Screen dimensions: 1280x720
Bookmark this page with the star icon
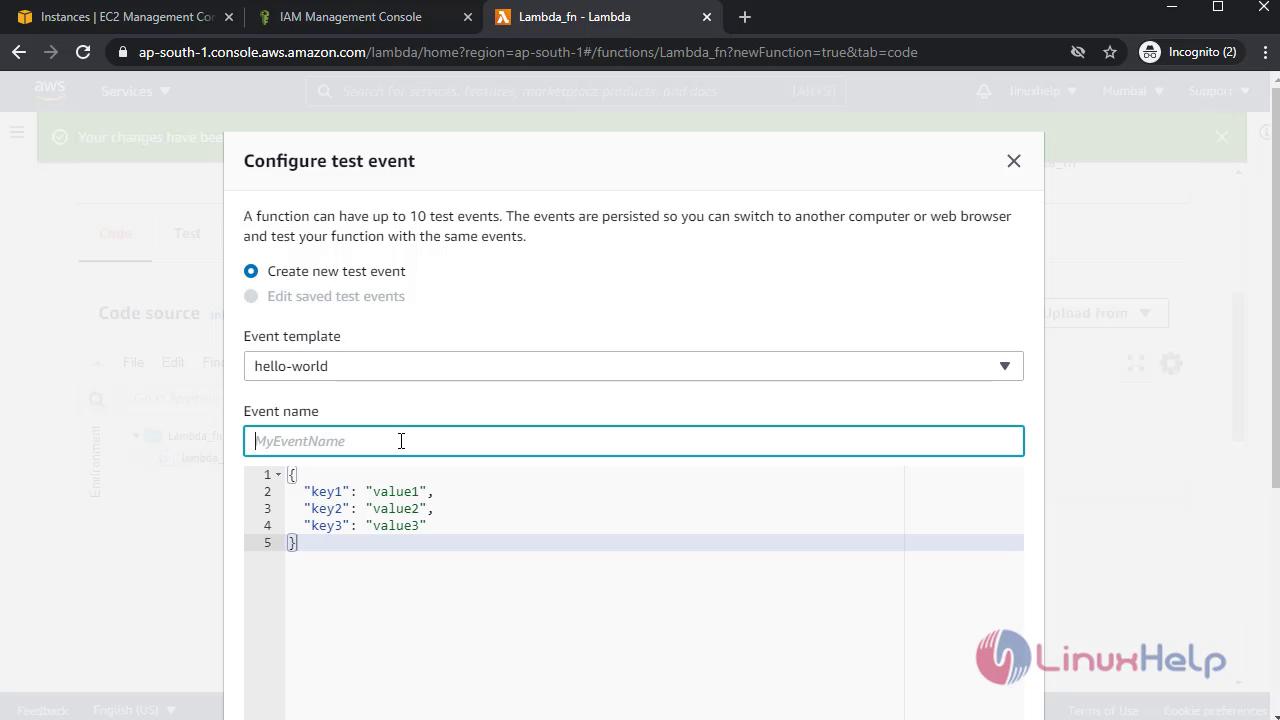tap(1110, 52)
